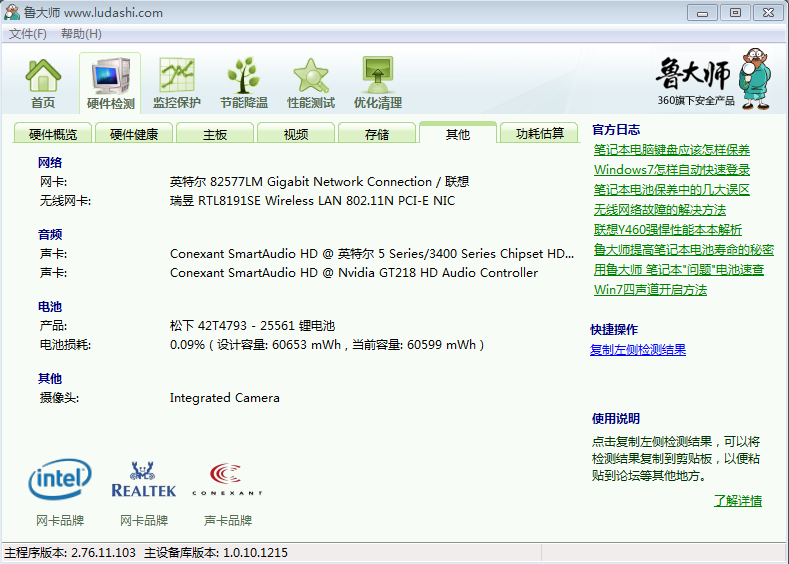789x564 pixels.
Task: Maximize the Ludashi window
Action: [735, 13]
